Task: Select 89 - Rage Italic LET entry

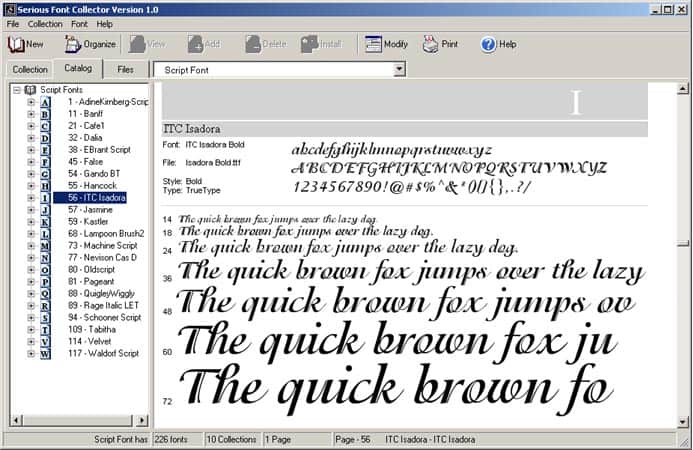Action: tap(103, 305)
